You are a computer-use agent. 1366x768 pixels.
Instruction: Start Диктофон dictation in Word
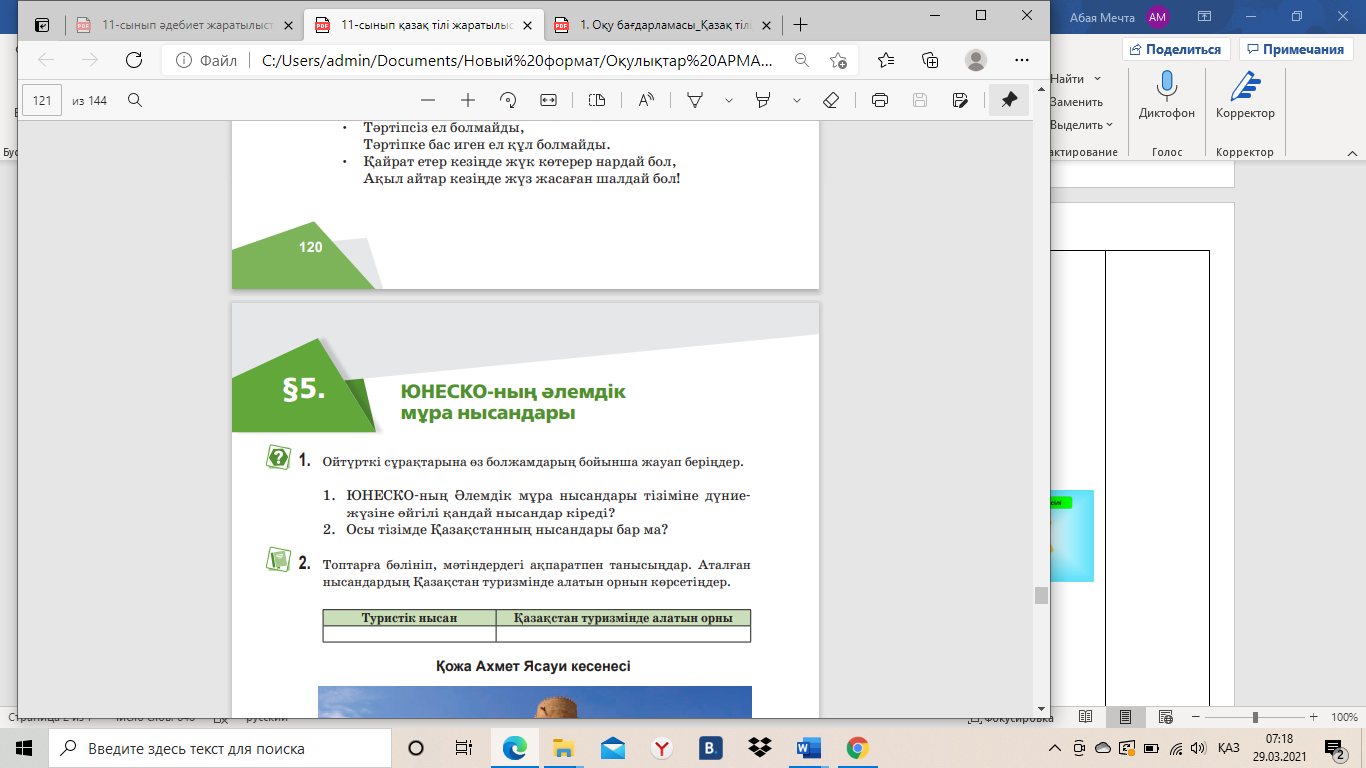[x=1167, y=96]
